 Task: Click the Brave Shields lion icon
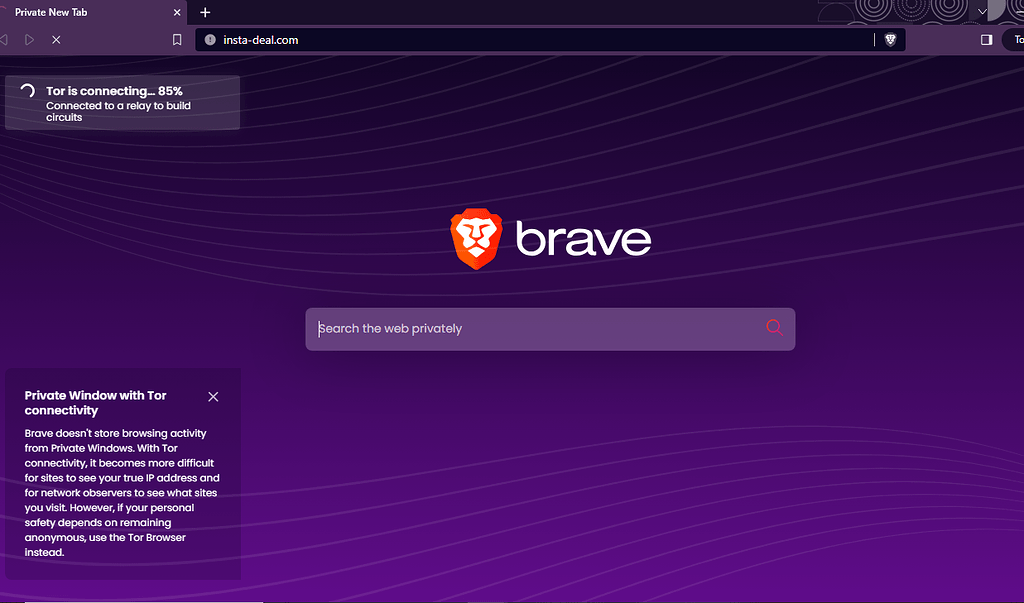[x=888, y=39]
